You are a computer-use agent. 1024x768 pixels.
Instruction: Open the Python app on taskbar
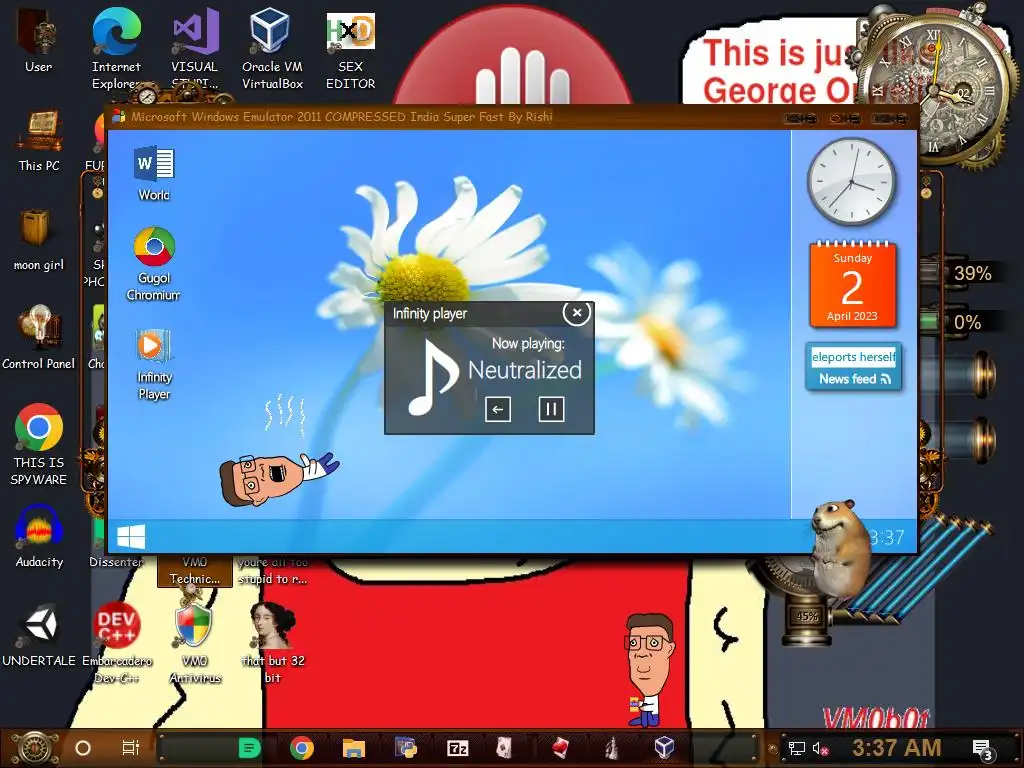(406, 748)
